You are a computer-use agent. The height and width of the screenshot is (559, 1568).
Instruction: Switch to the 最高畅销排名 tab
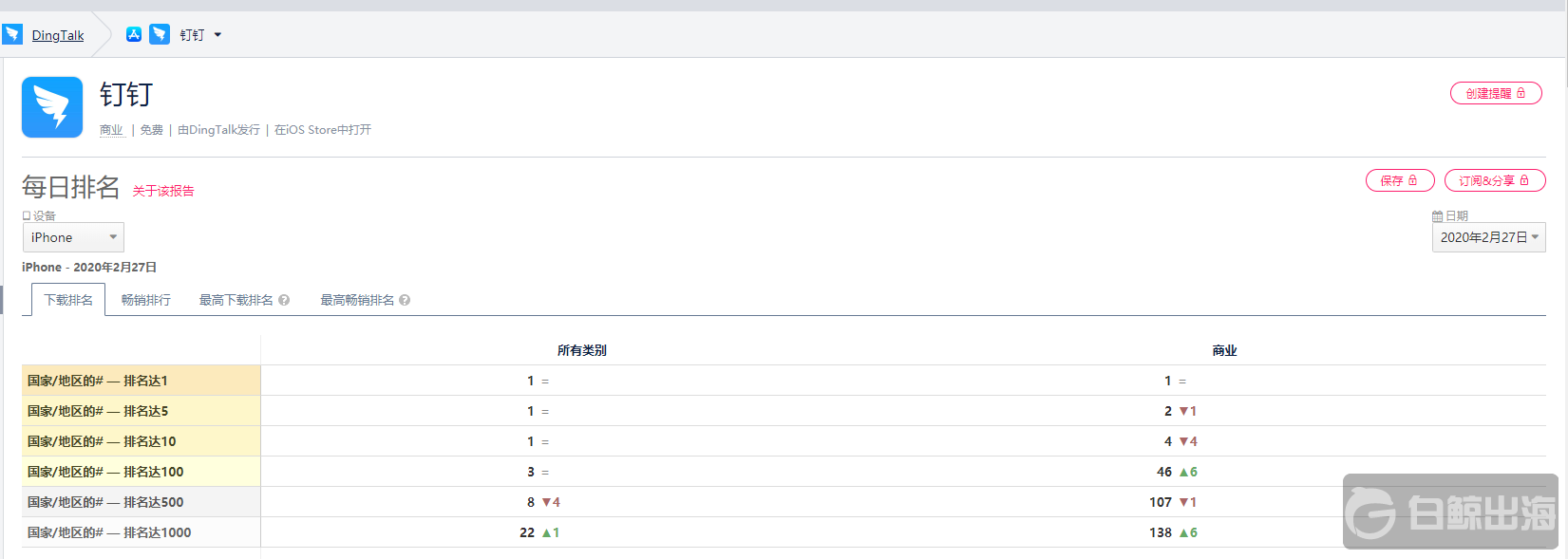[357, 300]
